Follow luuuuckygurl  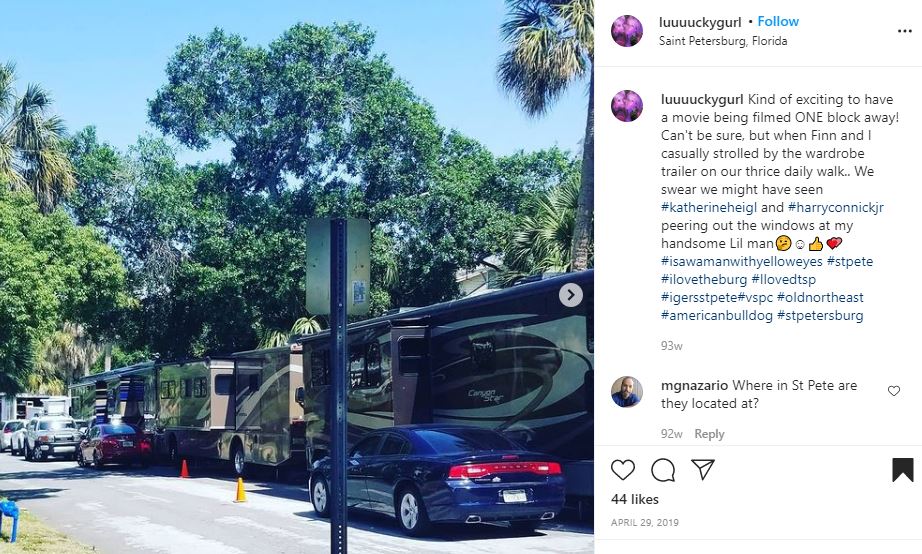778,21
